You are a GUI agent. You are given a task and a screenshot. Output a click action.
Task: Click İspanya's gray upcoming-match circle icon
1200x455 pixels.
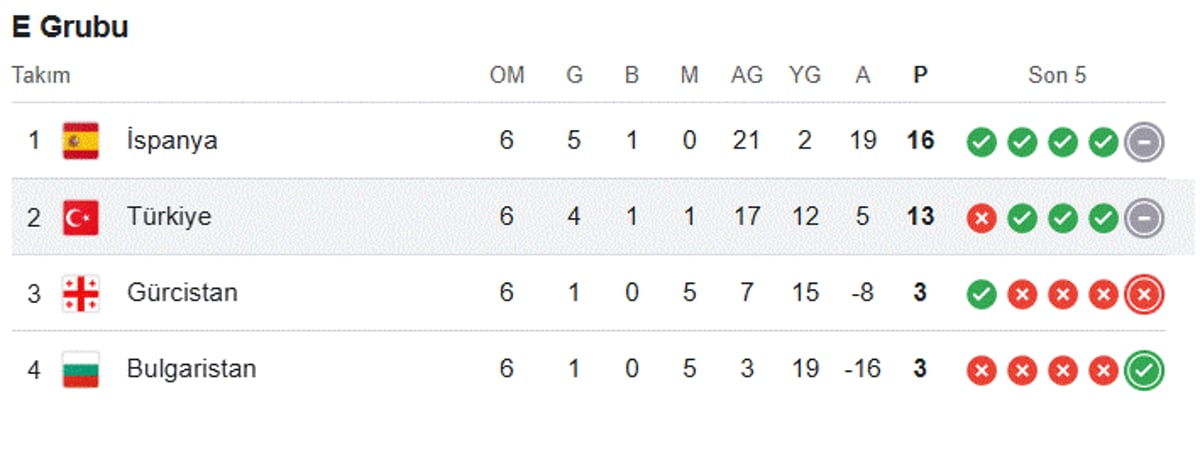click(1143, 142)
